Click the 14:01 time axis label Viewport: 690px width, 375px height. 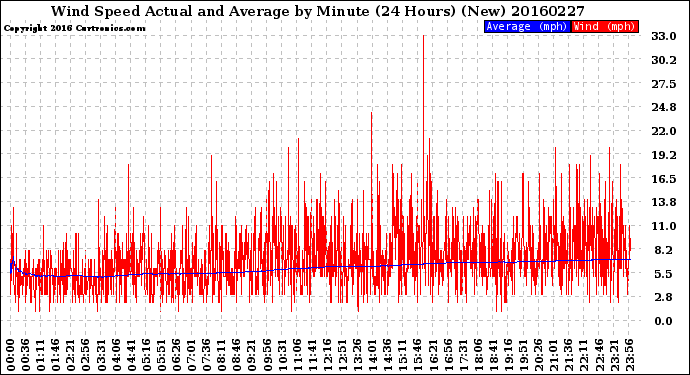373,355
